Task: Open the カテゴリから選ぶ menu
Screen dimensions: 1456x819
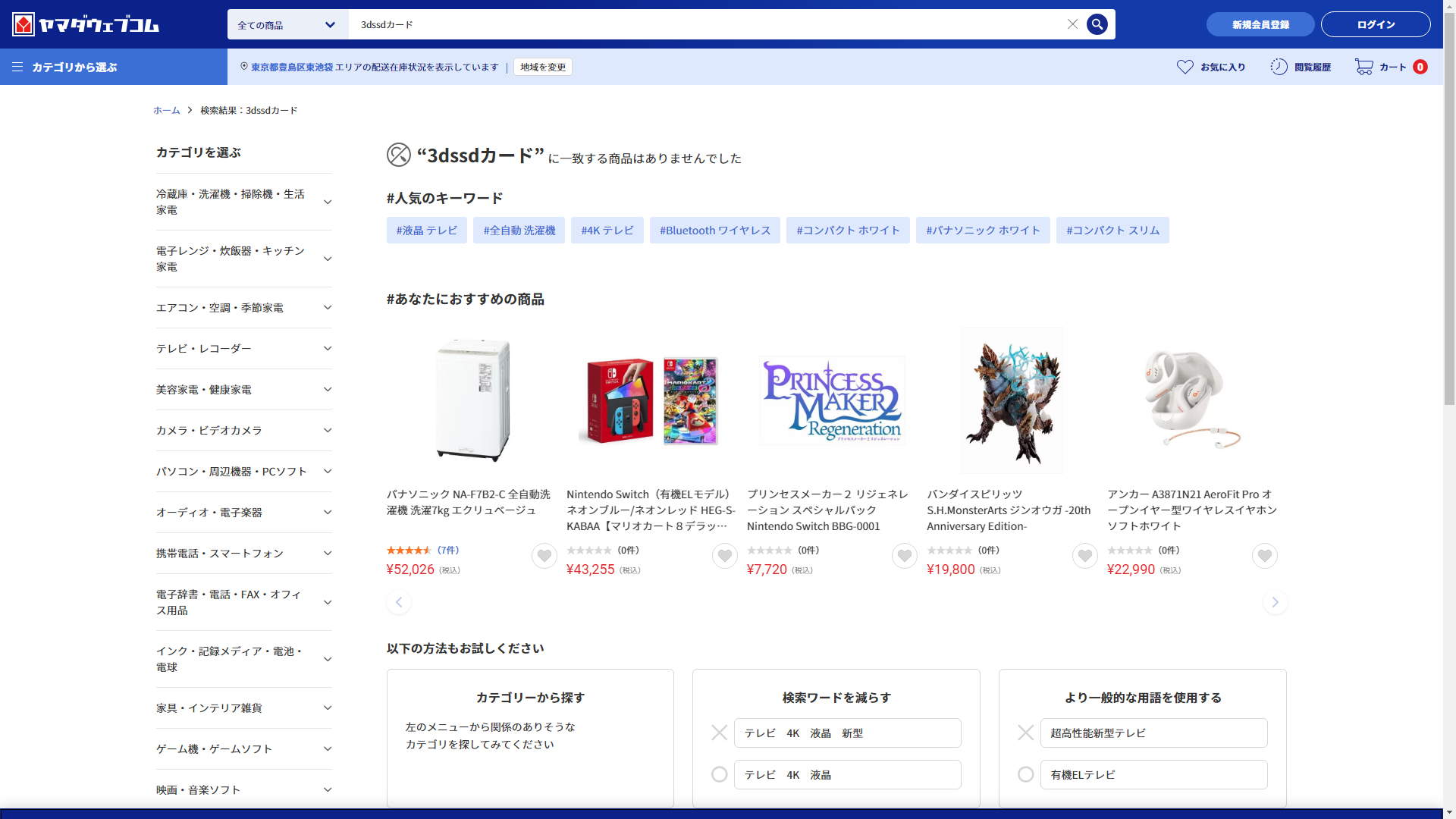Action: [x=64, y=67]
